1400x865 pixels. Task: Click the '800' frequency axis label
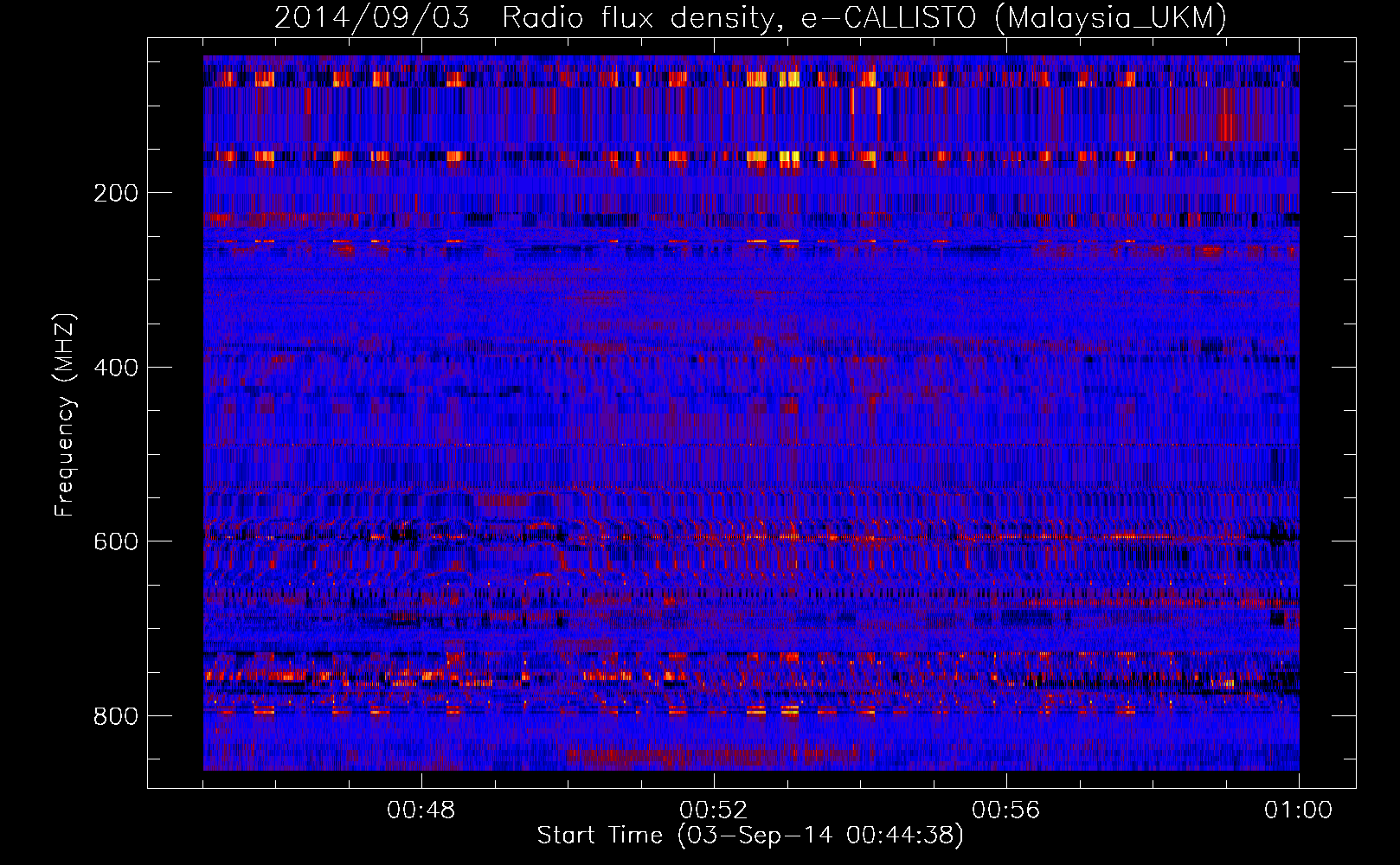115,716
